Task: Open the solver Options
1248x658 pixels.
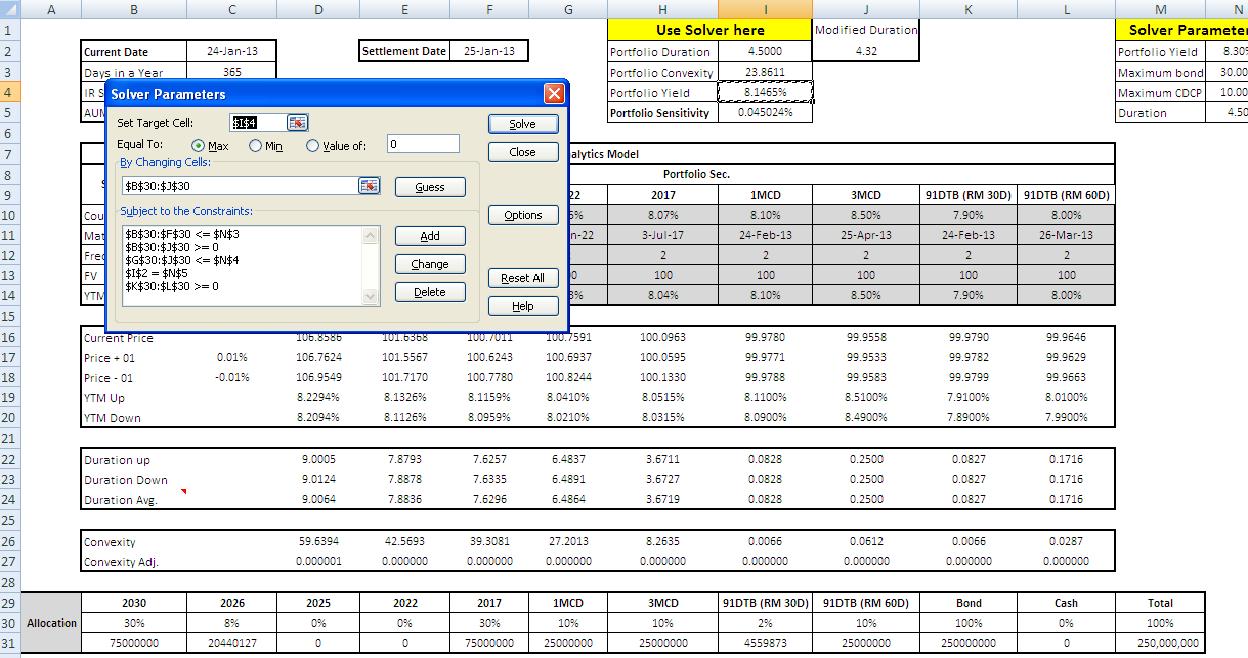Action: tap(523, 215)
